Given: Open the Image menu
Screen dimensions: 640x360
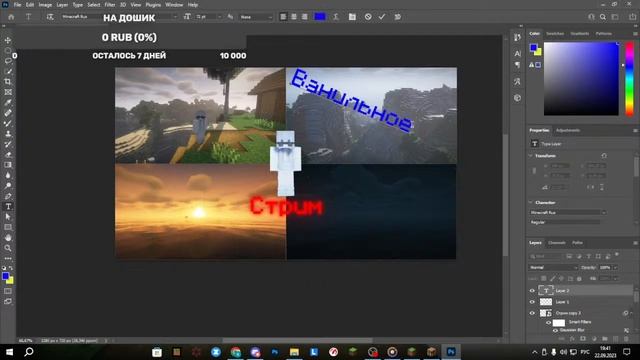Looking at the screenshot, I should click(x=45, y=5).
